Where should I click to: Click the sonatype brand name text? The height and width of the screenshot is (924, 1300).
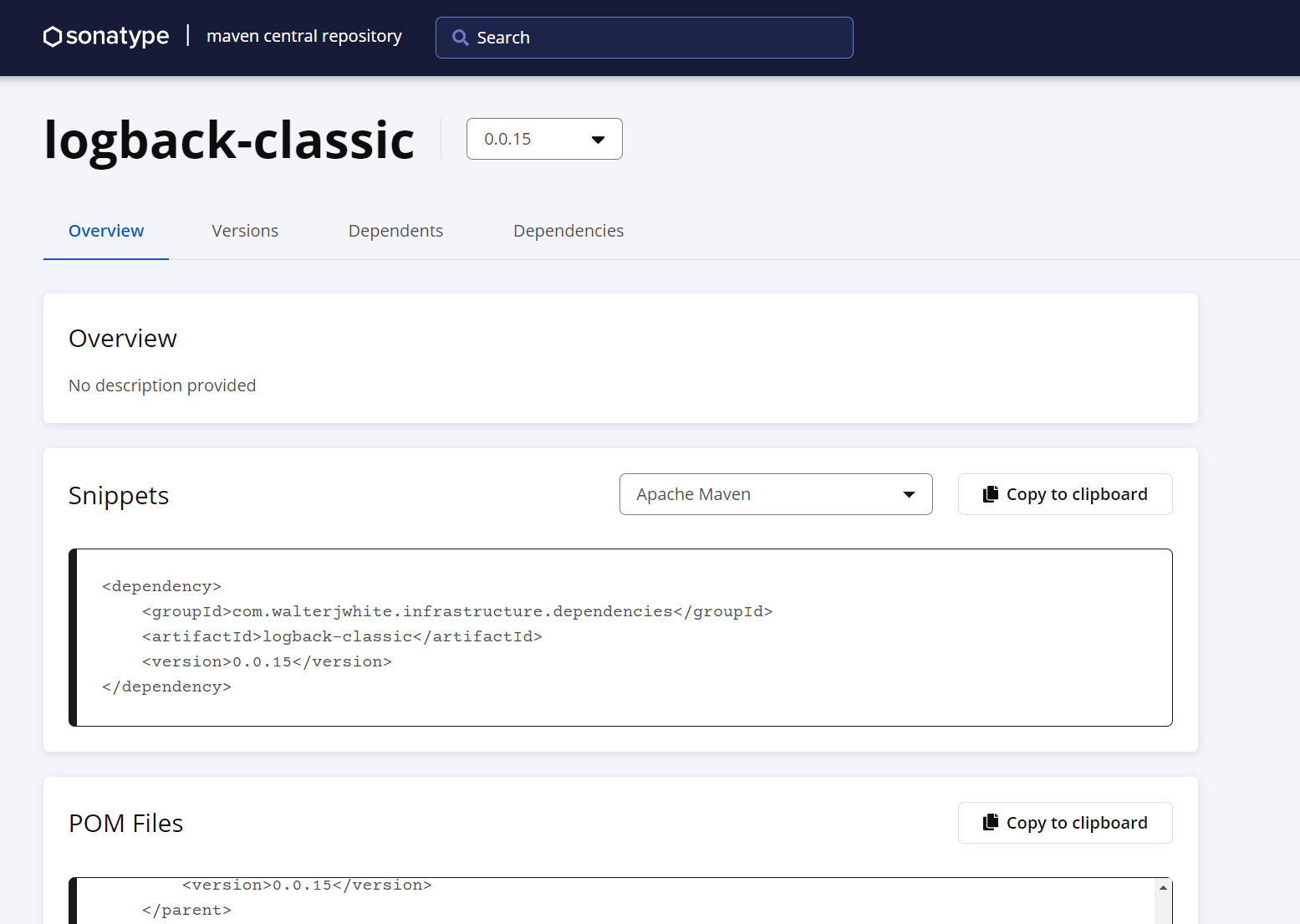117,37
